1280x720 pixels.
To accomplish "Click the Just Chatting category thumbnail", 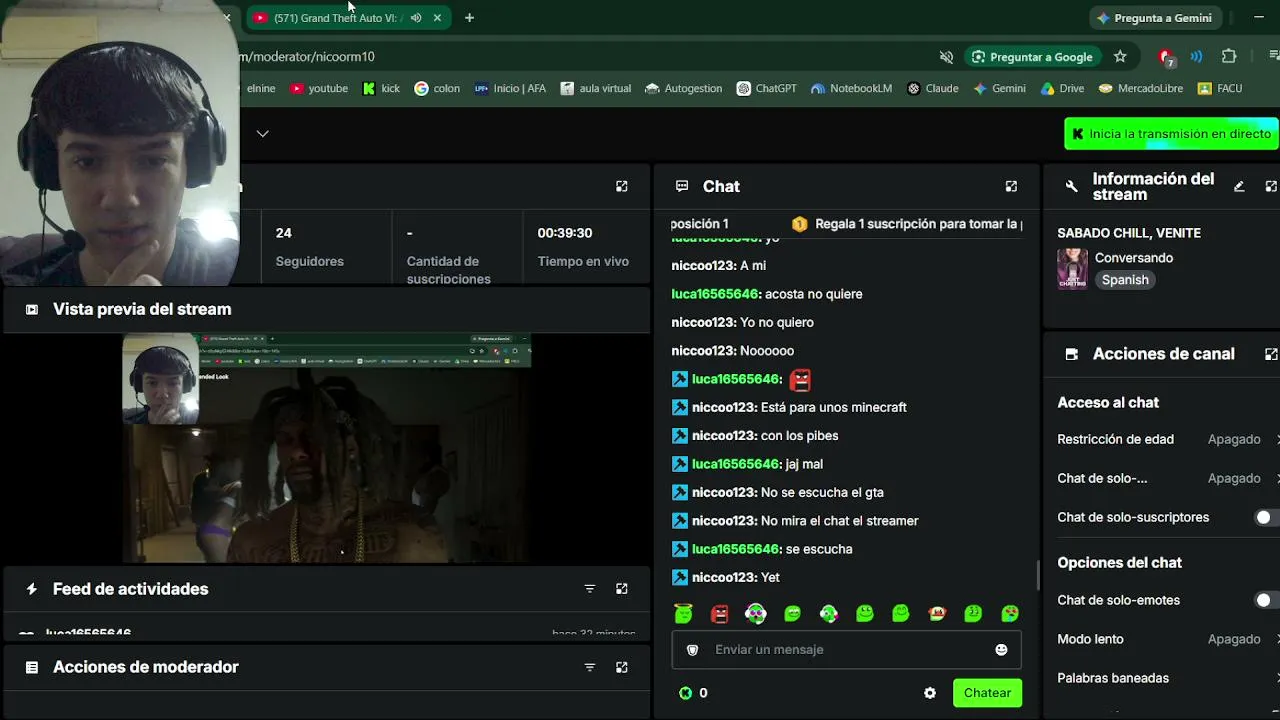I will (1072, 269).
